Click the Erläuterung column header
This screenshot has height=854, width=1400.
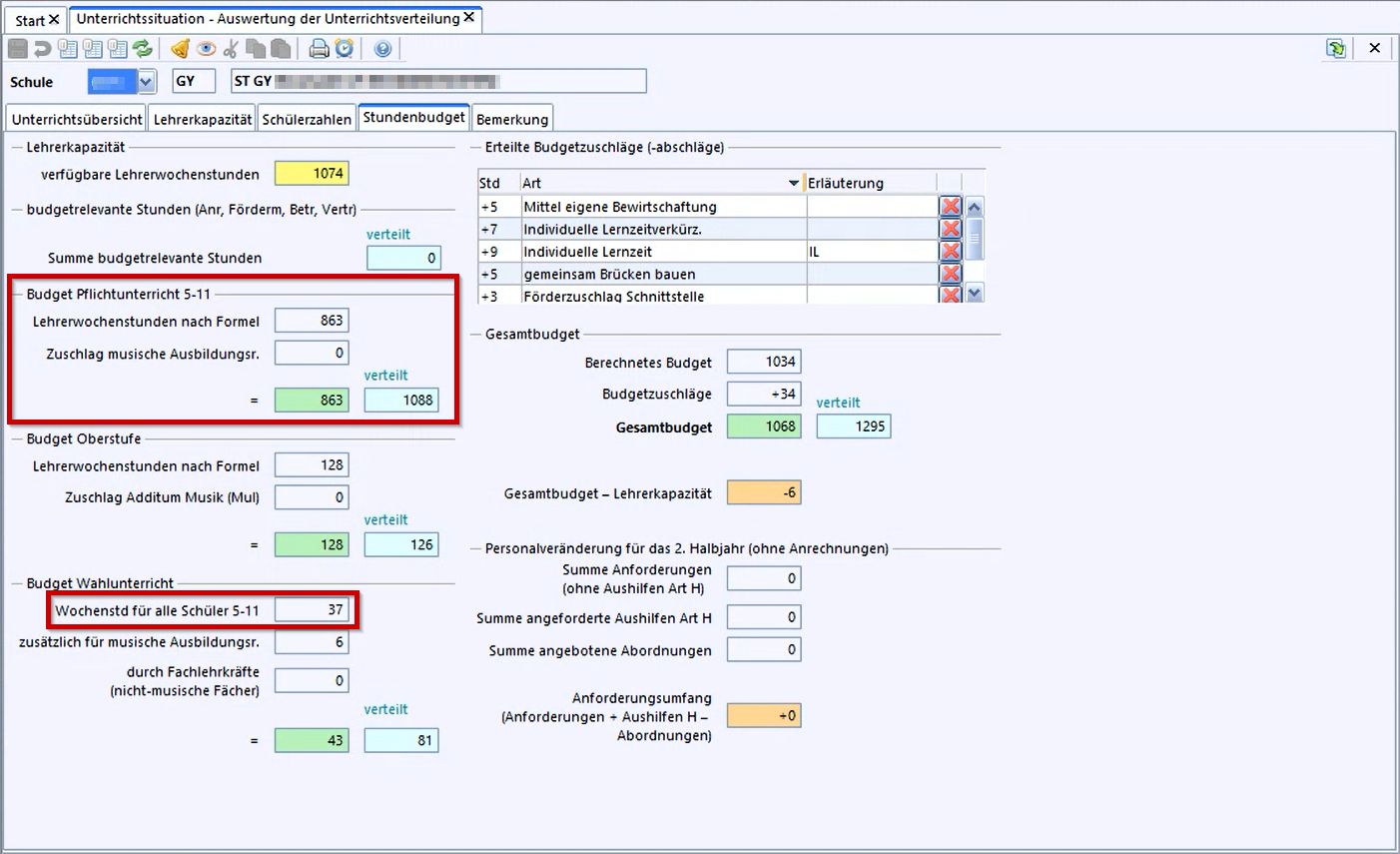tap(871, 183)
